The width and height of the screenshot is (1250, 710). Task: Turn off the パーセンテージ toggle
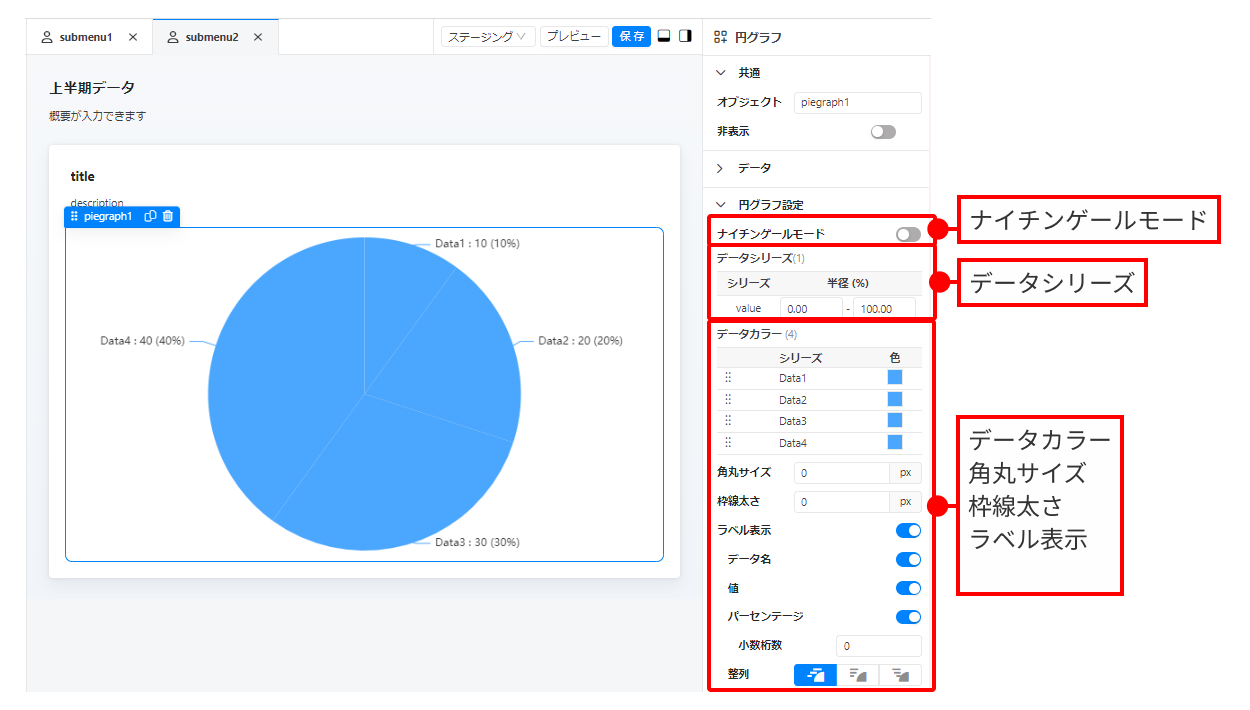point(908,617)
